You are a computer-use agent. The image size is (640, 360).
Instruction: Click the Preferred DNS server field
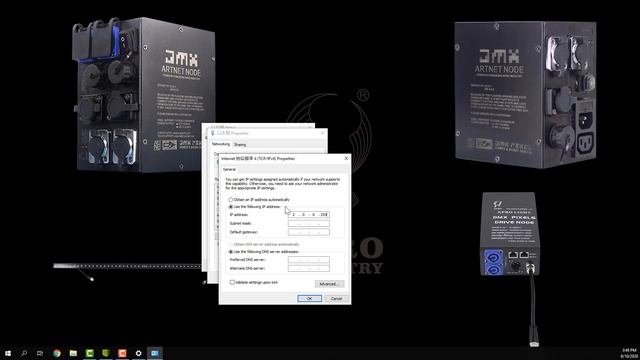click(x=309, y=260)
